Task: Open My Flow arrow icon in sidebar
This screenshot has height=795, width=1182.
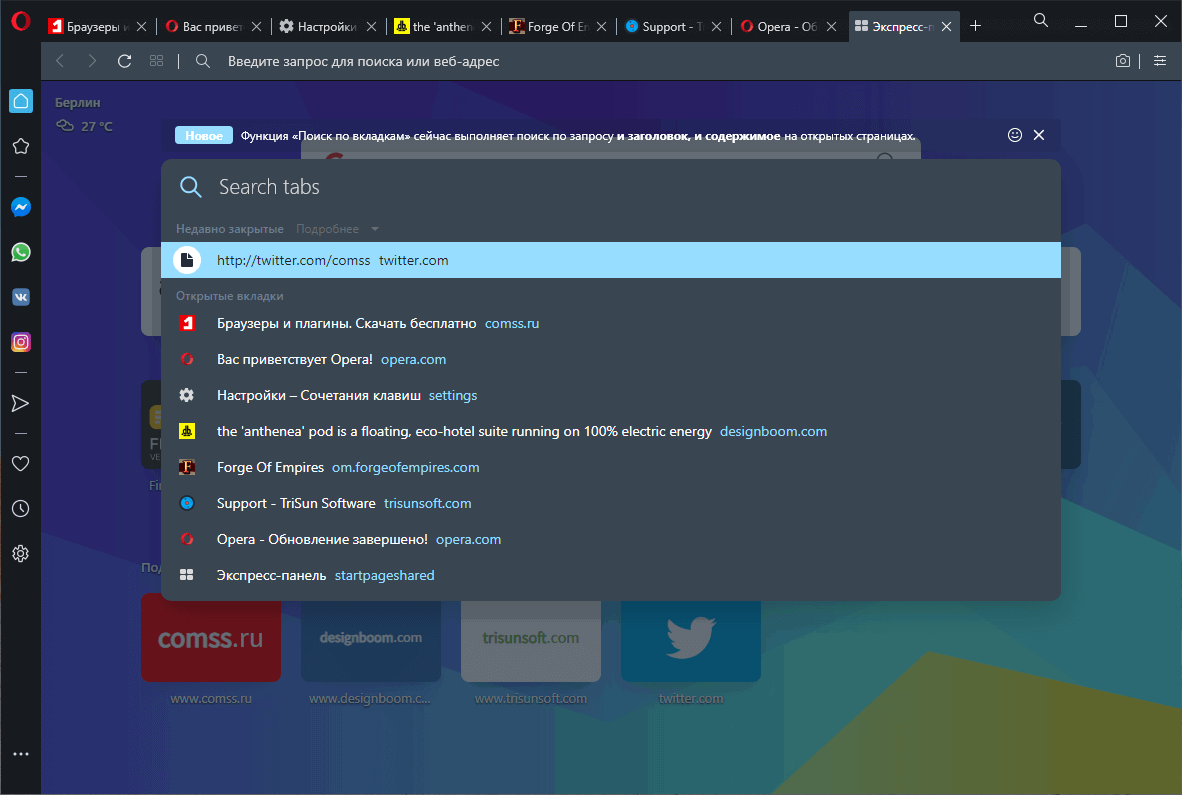Action: (x=21, y=403)
